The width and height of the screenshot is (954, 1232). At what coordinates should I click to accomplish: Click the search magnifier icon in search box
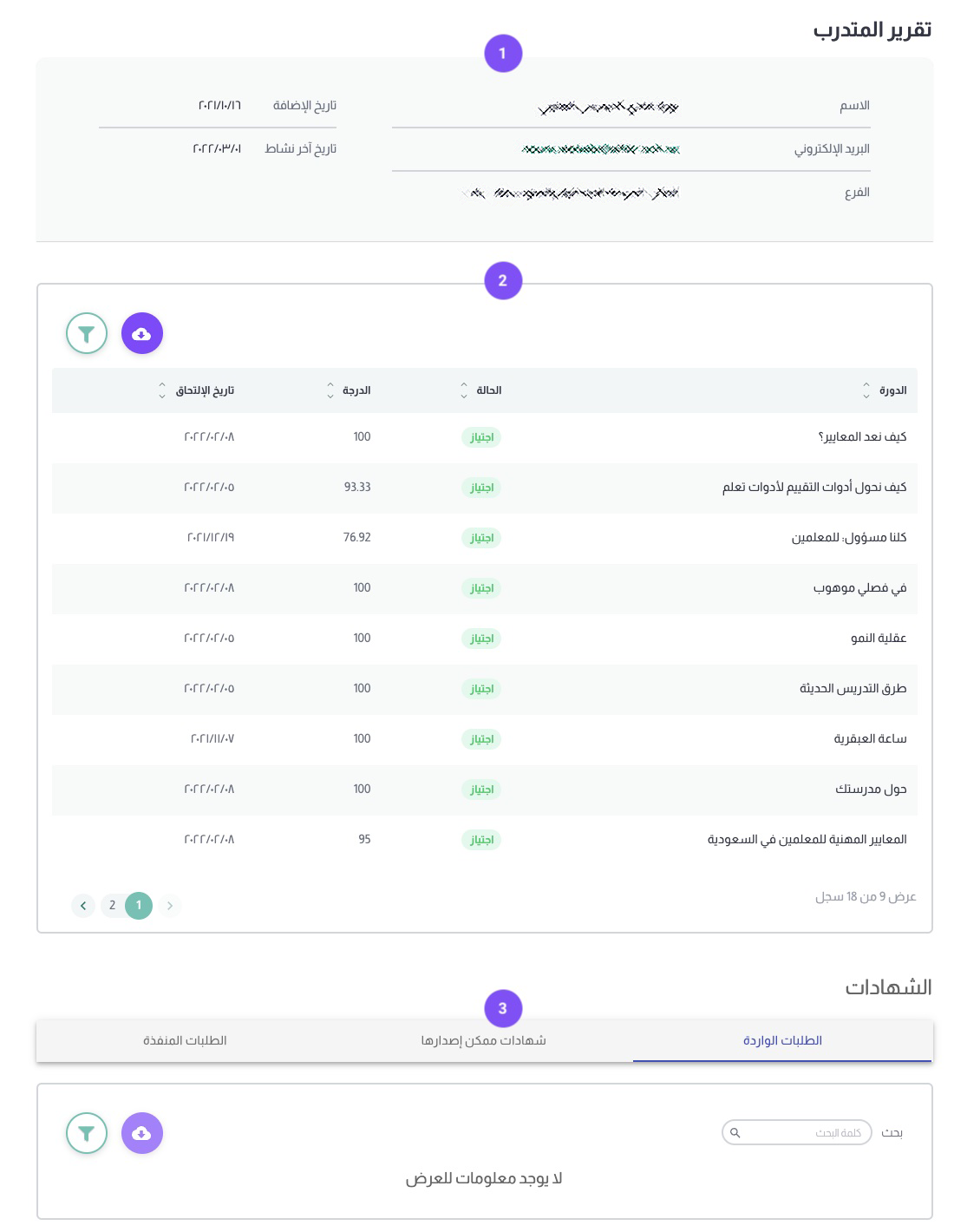point(735,1133)
